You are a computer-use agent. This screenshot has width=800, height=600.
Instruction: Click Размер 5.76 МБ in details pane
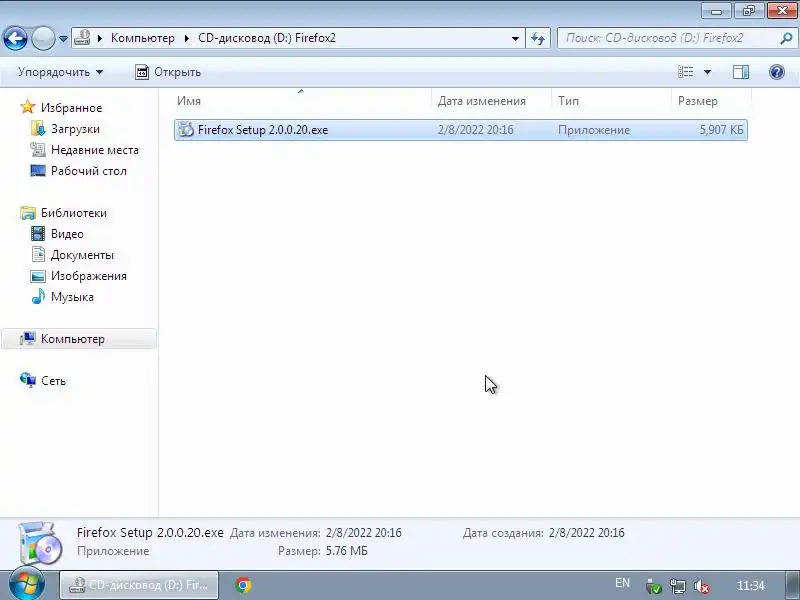pos(346,551)
